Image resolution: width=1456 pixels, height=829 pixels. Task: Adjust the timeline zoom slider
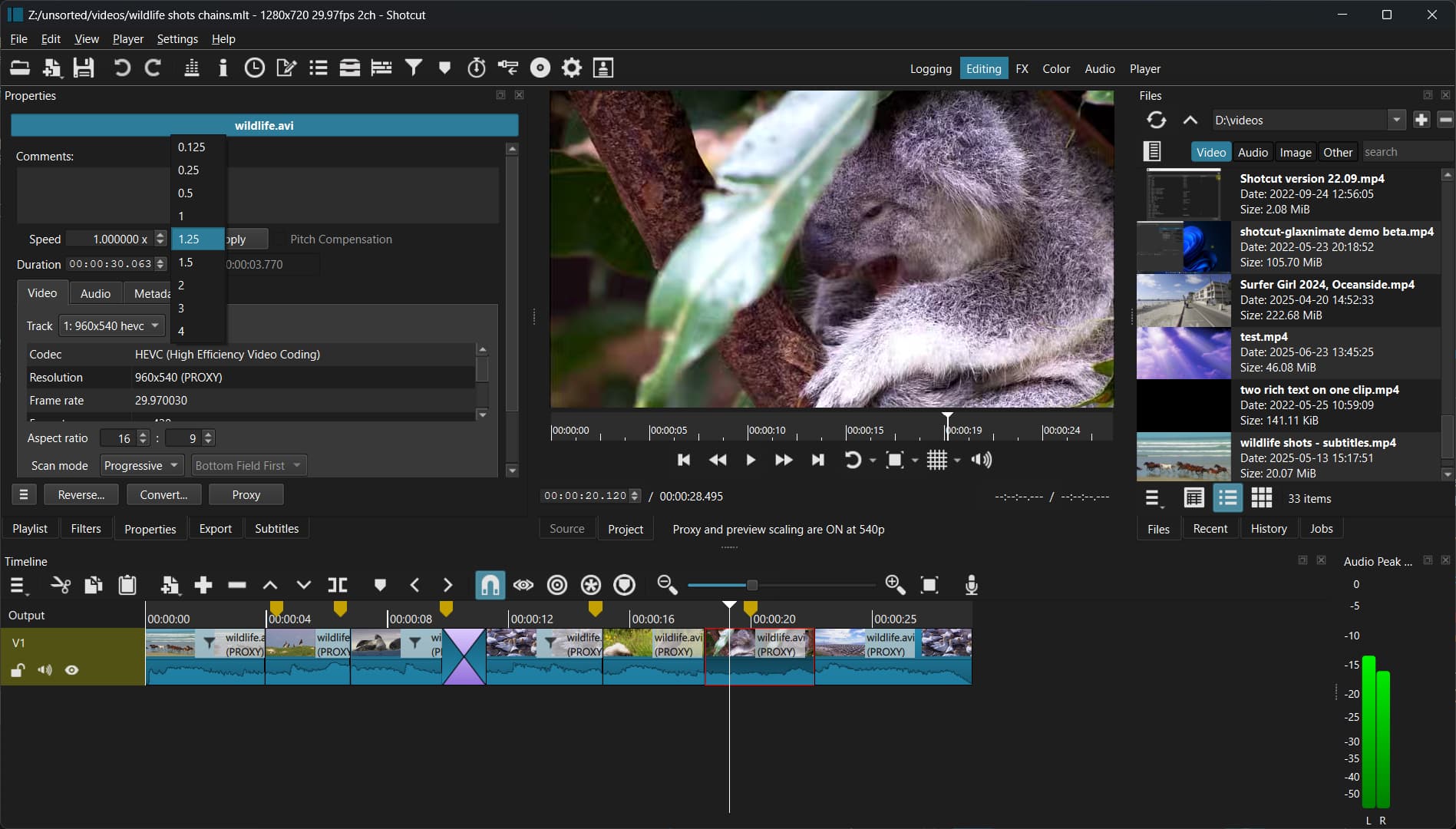pos(751,586)
